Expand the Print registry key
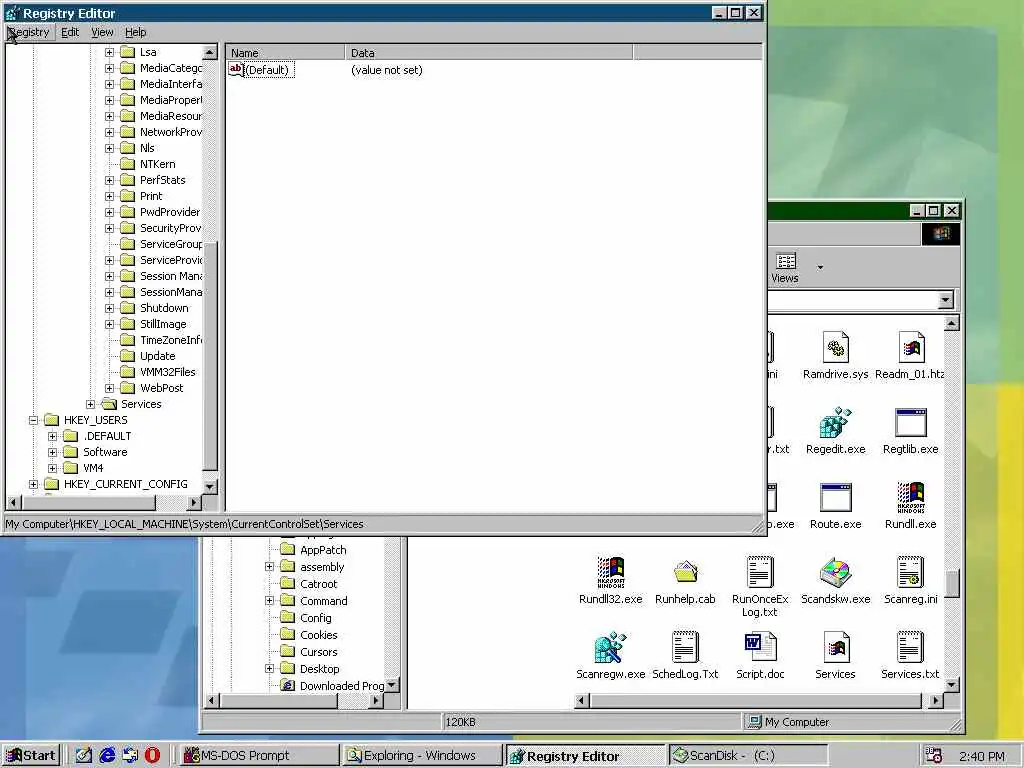The image size is (1024, 768). click(x=109, y=196)
